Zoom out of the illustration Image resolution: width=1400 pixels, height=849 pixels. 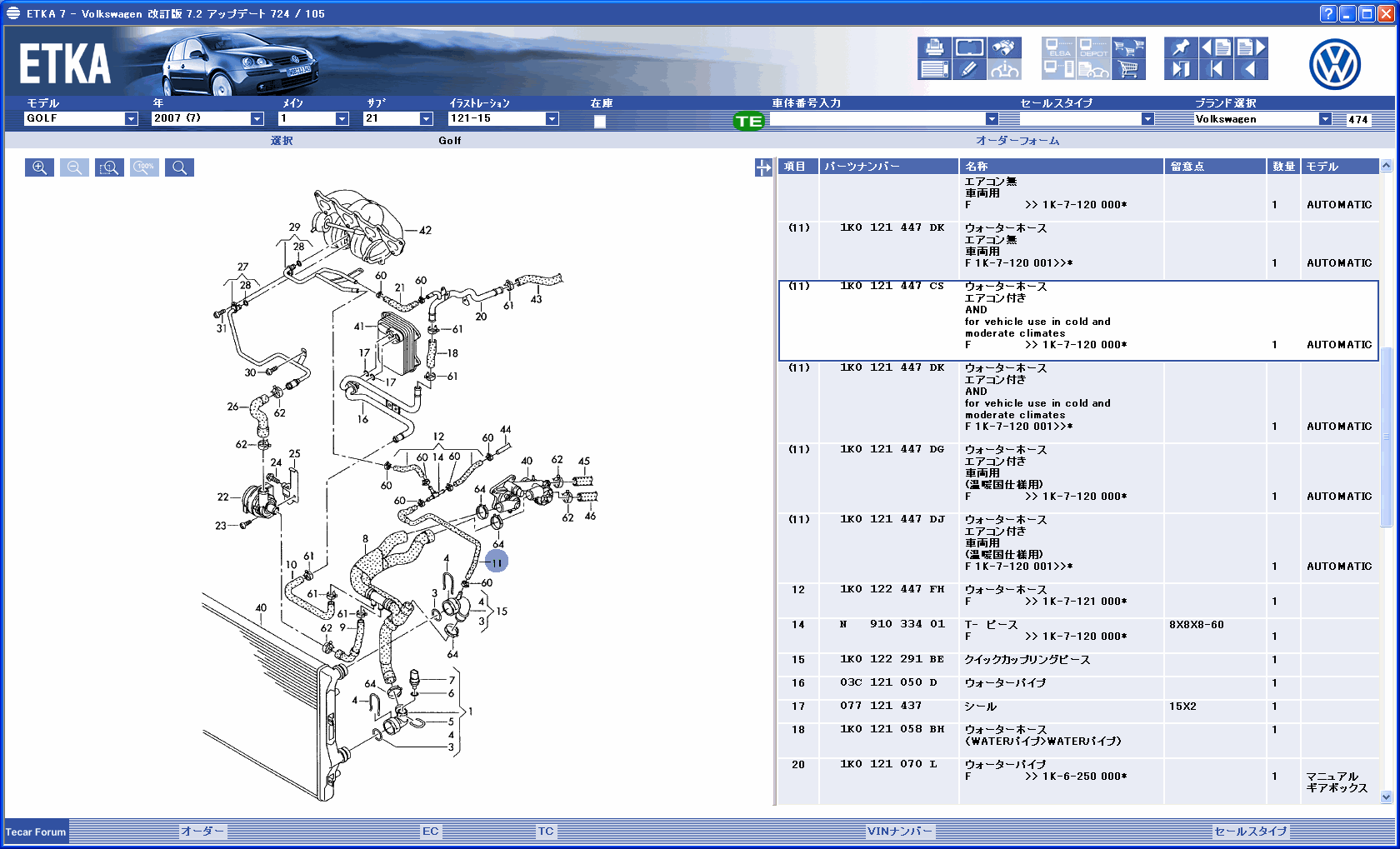pyautogui.click(x=74, y=167)
